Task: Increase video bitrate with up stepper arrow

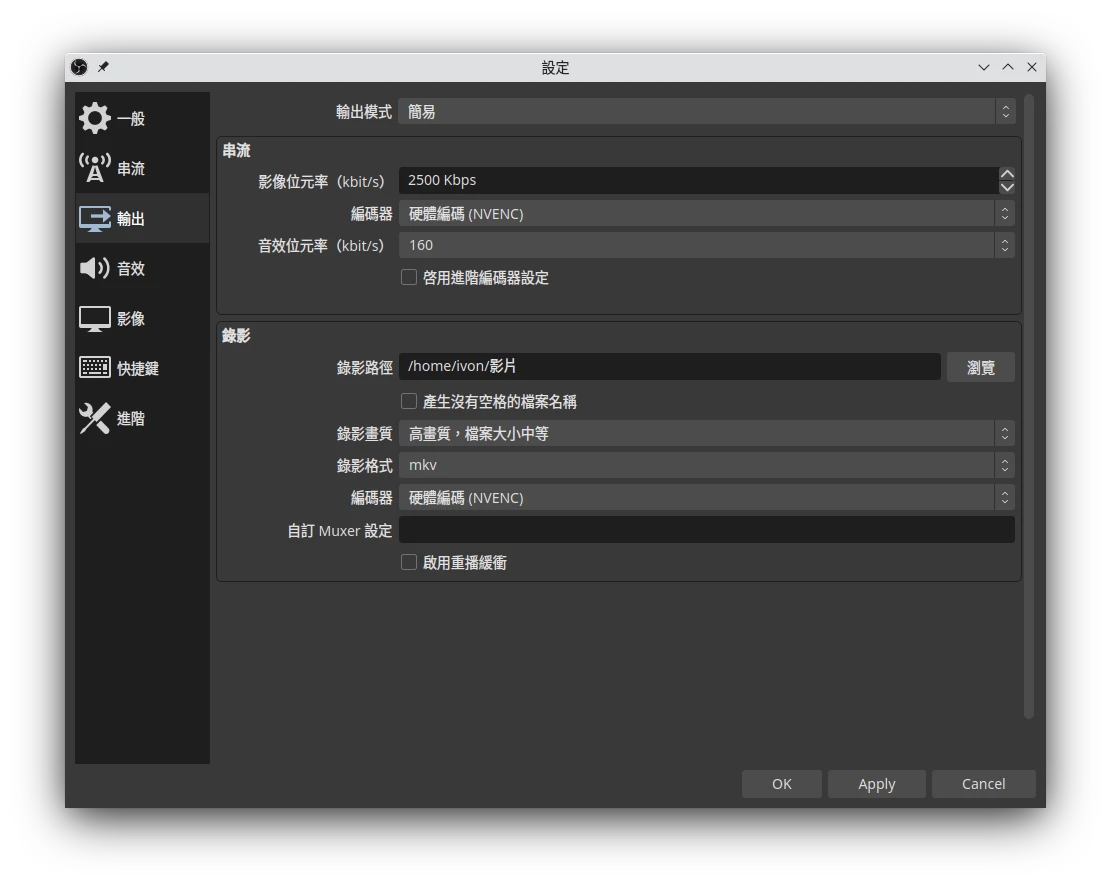Action: [1007, 174]
